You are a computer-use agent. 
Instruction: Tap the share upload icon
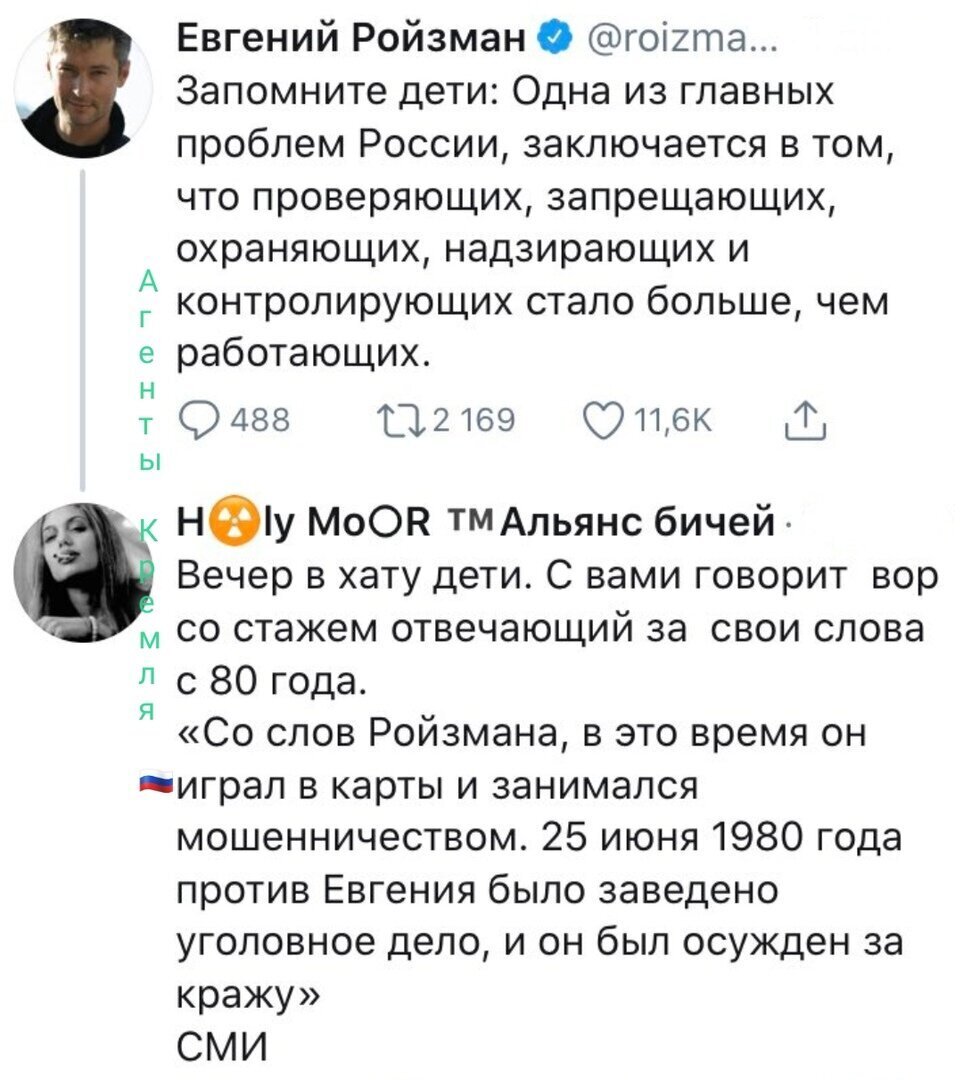click(805, 421)
